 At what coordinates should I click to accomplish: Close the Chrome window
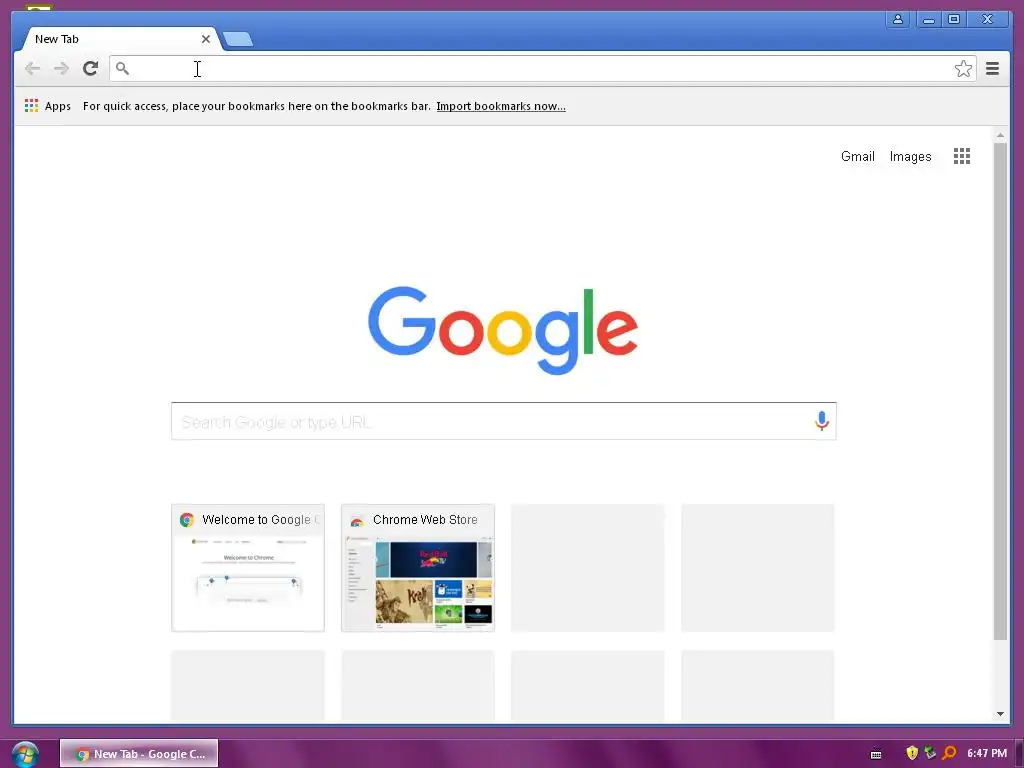pos(987,20)
